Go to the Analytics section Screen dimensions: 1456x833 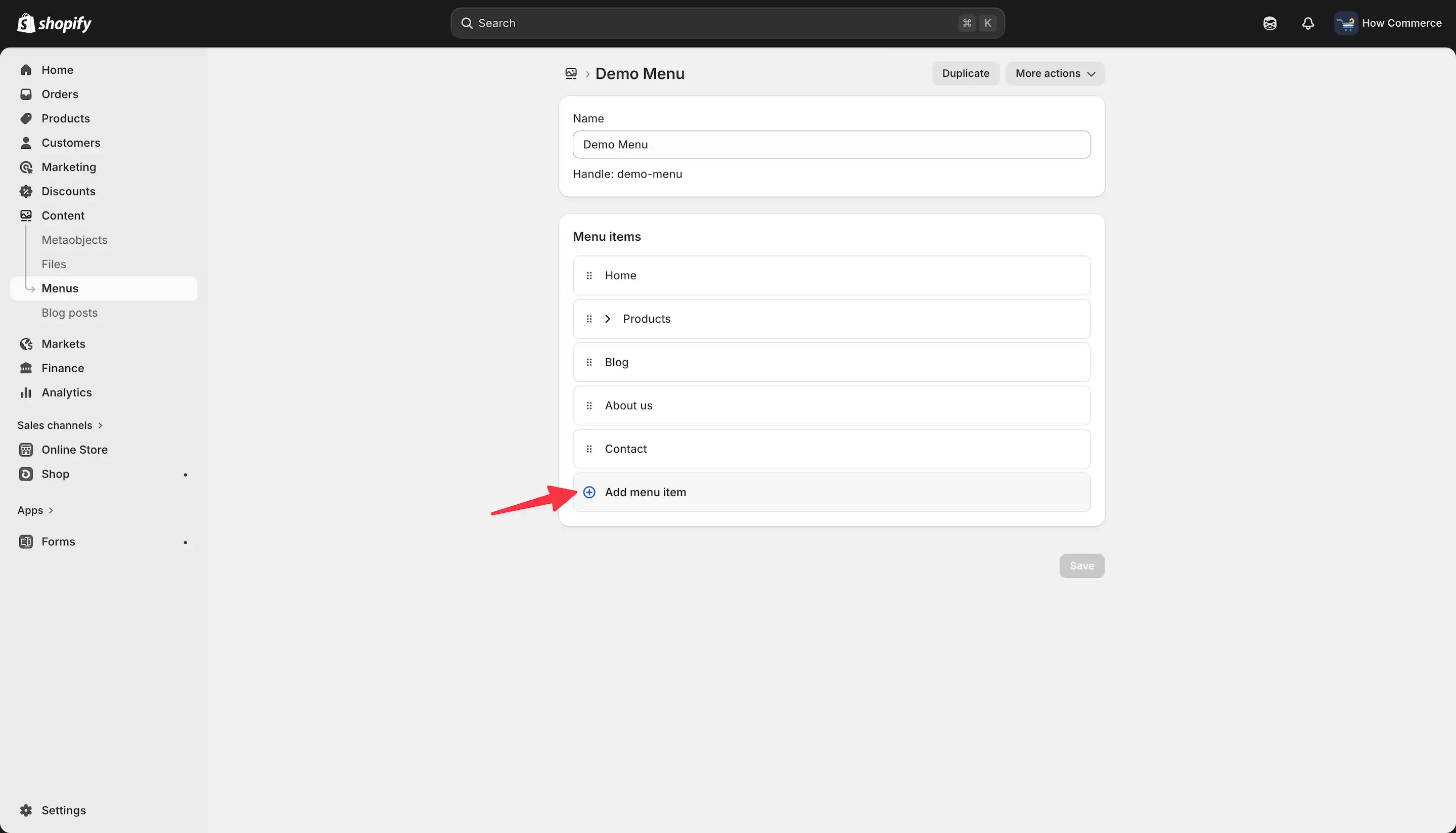[x=66, y=392]
